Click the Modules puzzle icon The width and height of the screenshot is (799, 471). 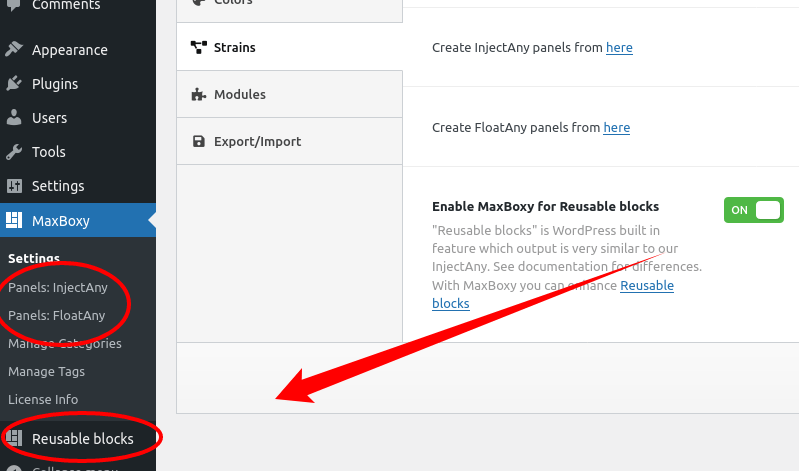[199, 94]
